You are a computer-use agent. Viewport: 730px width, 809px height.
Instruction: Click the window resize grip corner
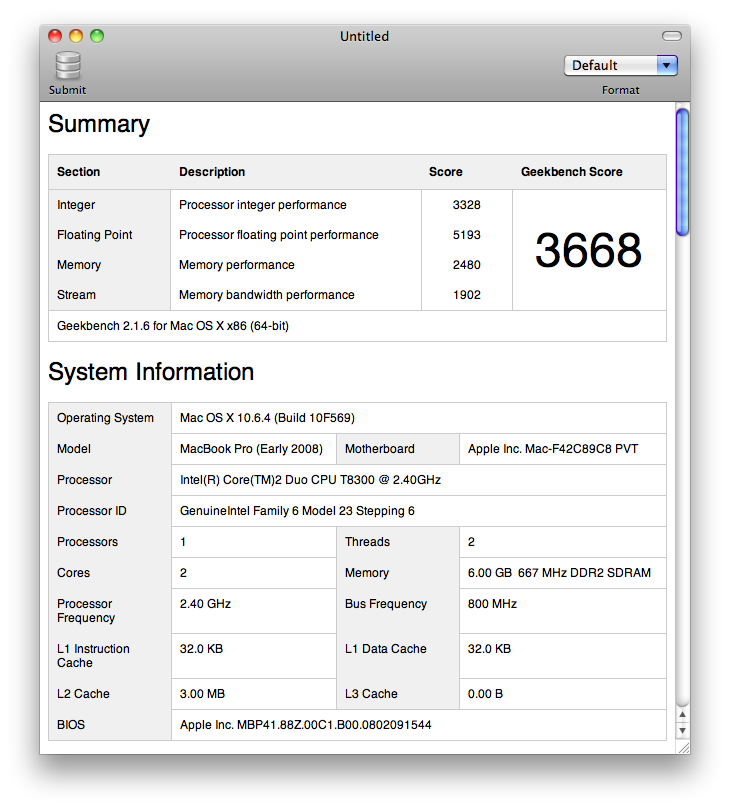click(x=683, y=748)
